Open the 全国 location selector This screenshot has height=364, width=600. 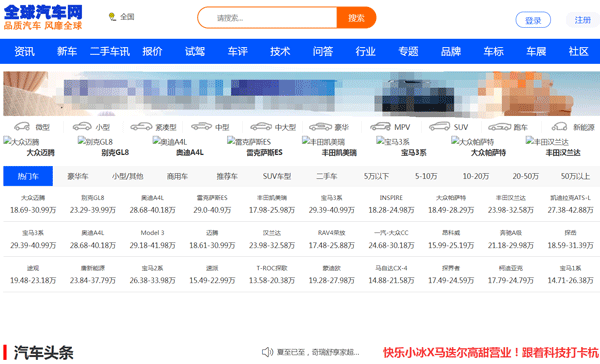coord(122,17)
